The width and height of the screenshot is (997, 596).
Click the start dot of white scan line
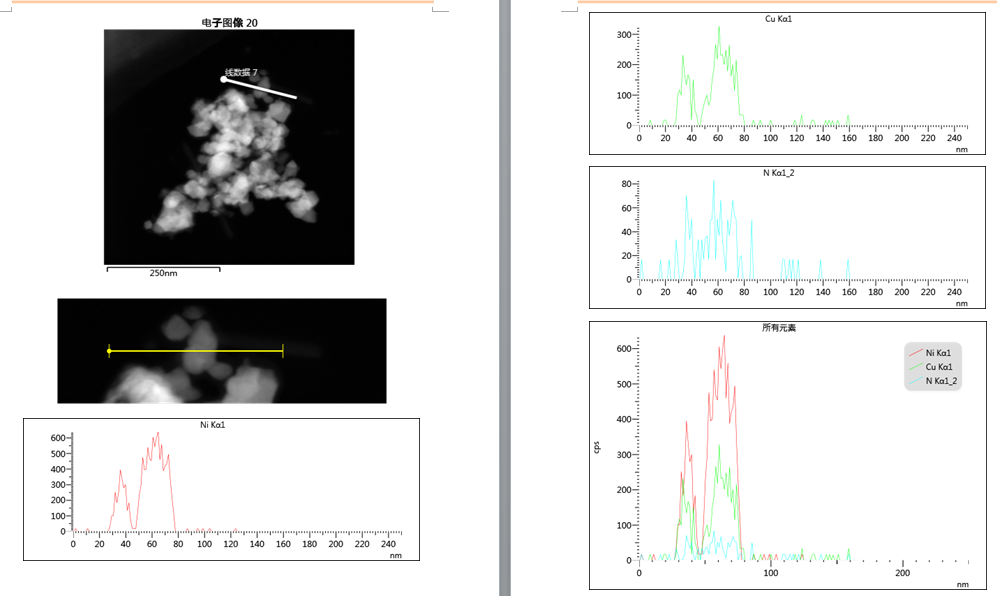(224, 80)
